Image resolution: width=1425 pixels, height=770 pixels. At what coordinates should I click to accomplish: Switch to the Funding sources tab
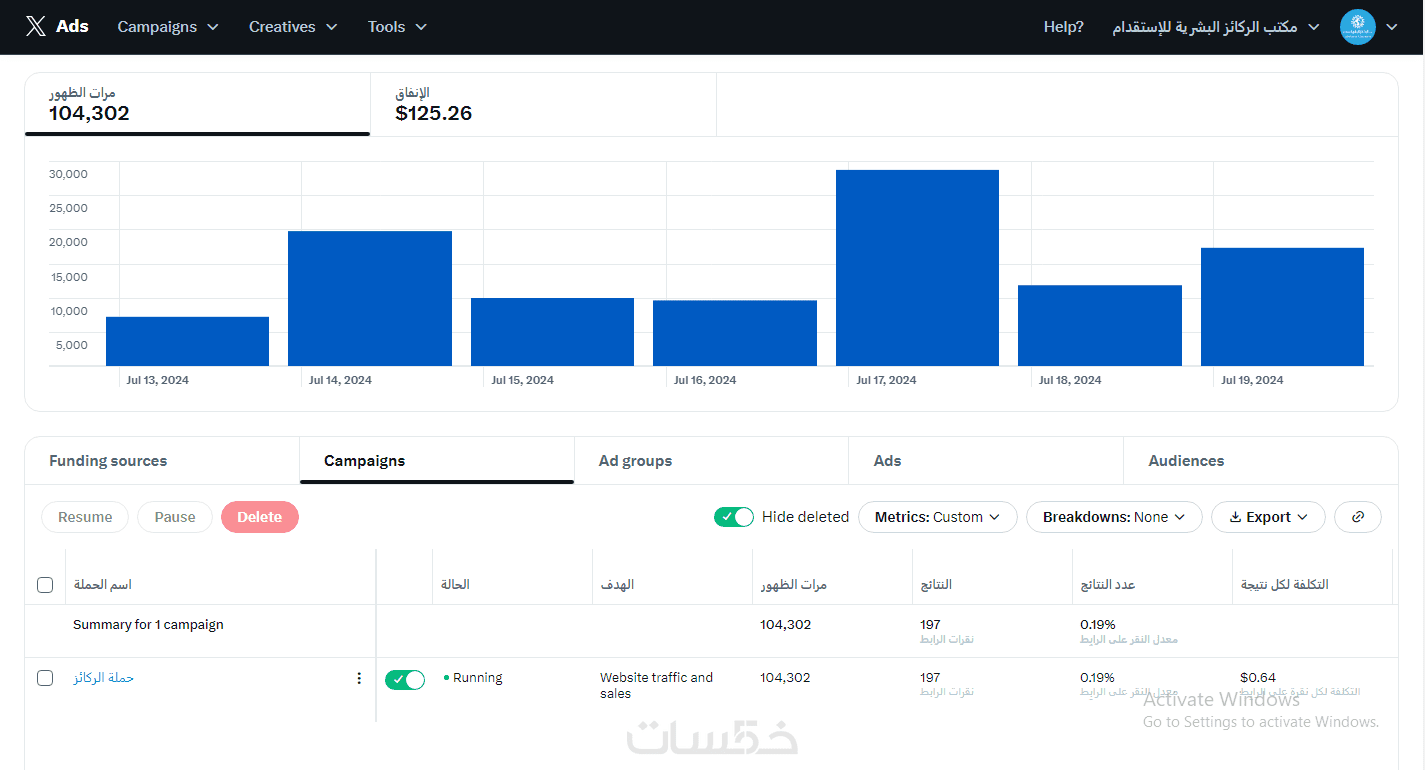162,461
